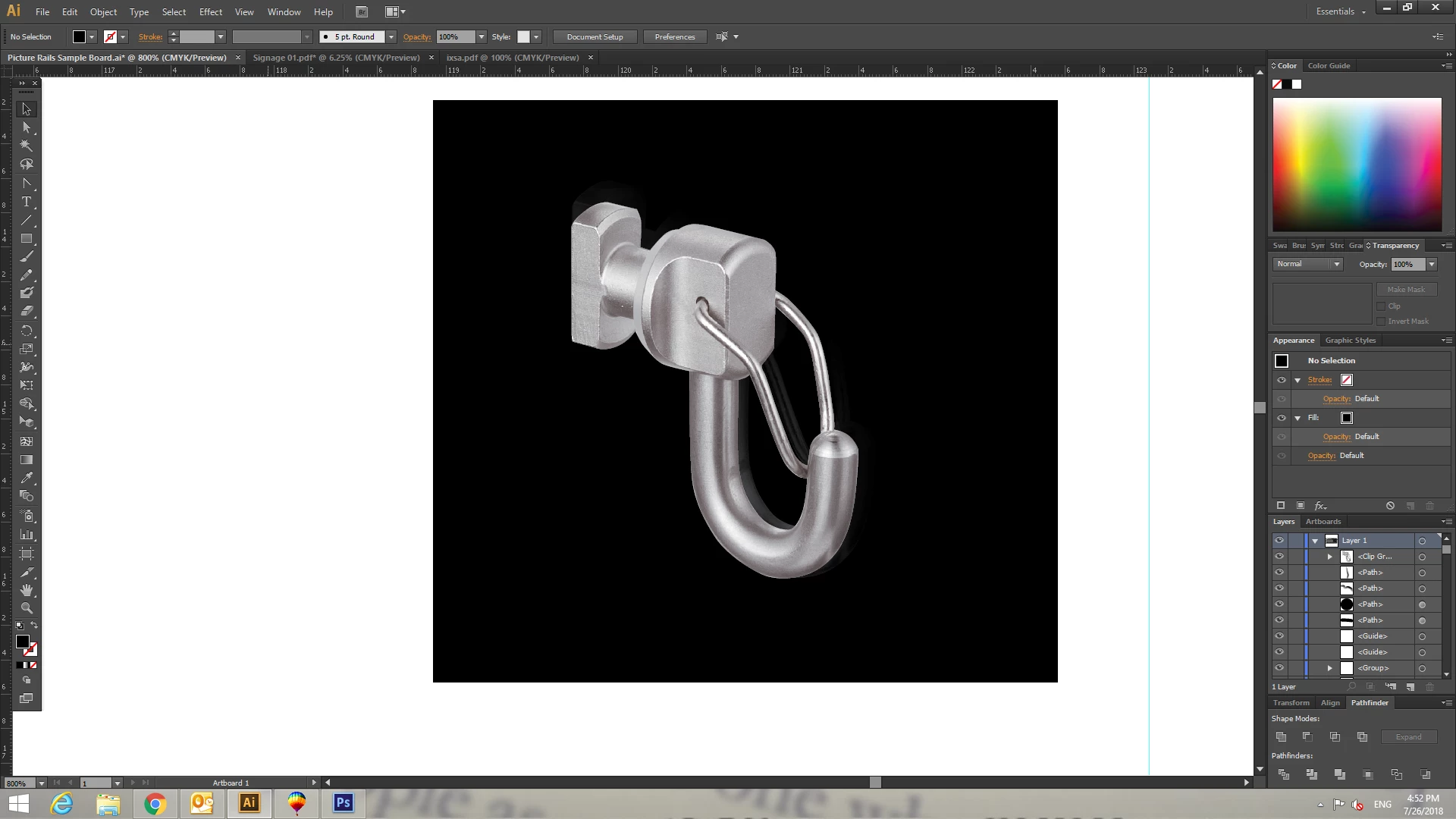This screenshot has width=1456, height=819.
Task: Select the Hand tool
Action: [x=27, y=590]
